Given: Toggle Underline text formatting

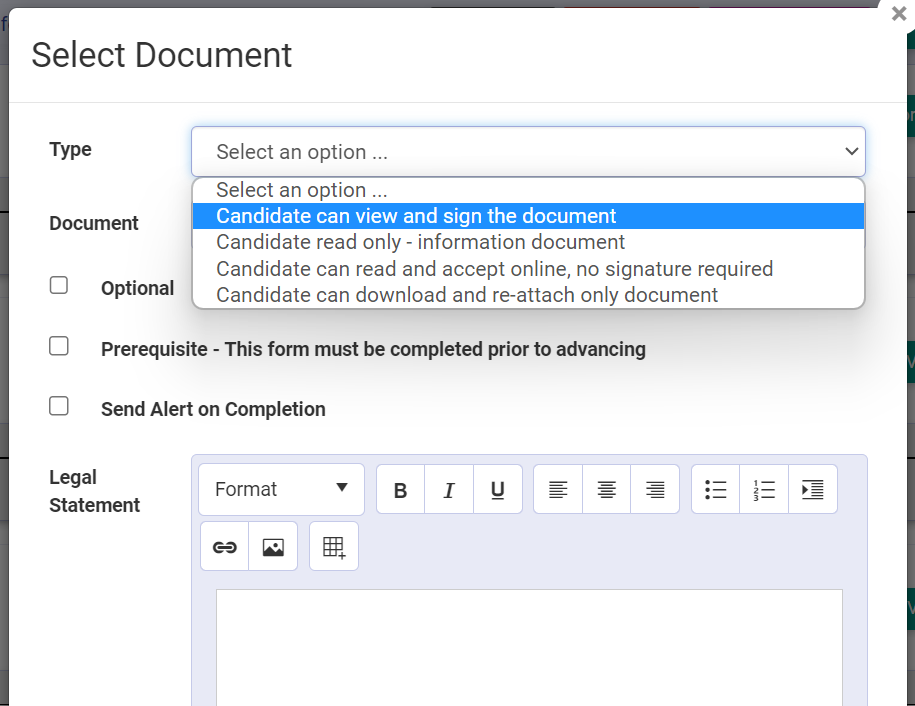Looking at the screenshot, I should (498, 490).
